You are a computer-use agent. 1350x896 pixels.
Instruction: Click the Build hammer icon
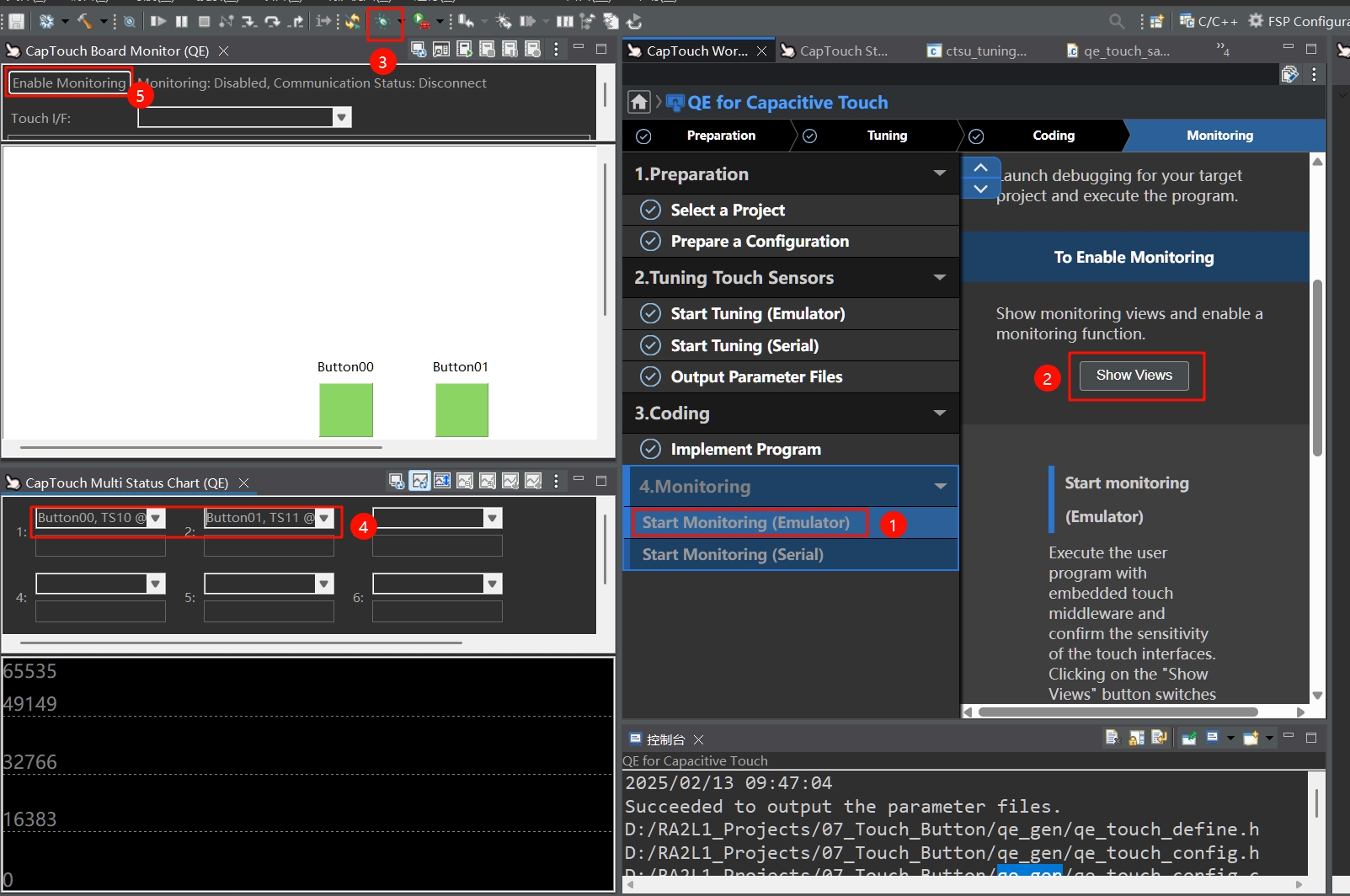(x=85, y=22)
